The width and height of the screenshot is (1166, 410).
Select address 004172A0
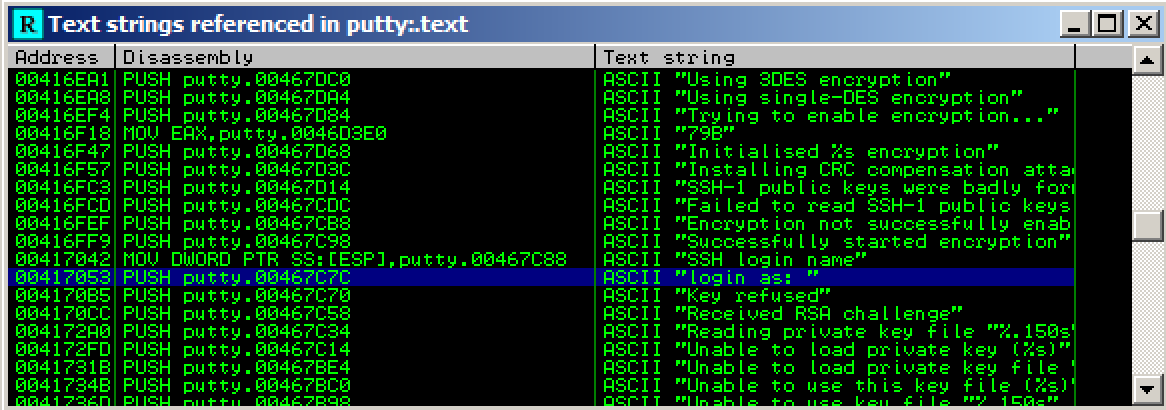[62, 331]
